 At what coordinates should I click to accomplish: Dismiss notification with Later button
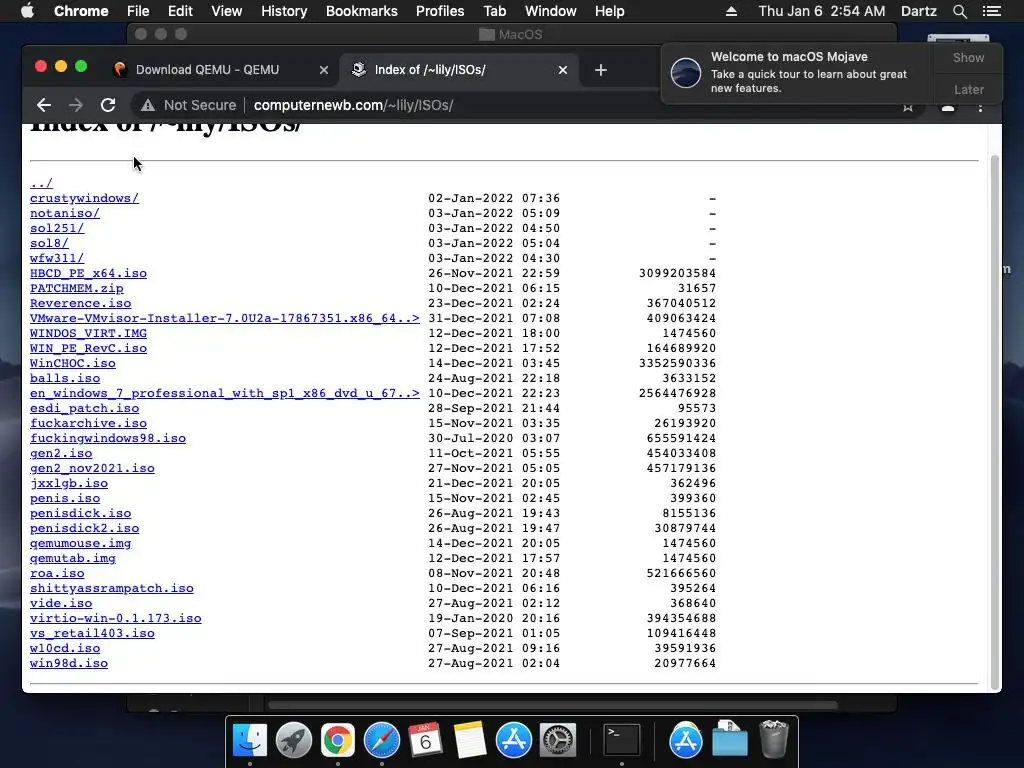[x=968, y=89]
